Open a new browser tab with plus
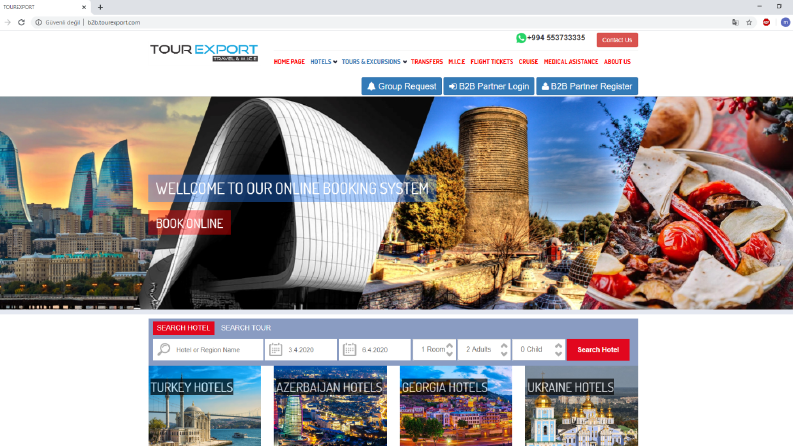Viewport: 793px width, 446px height. tap(100, 7)
